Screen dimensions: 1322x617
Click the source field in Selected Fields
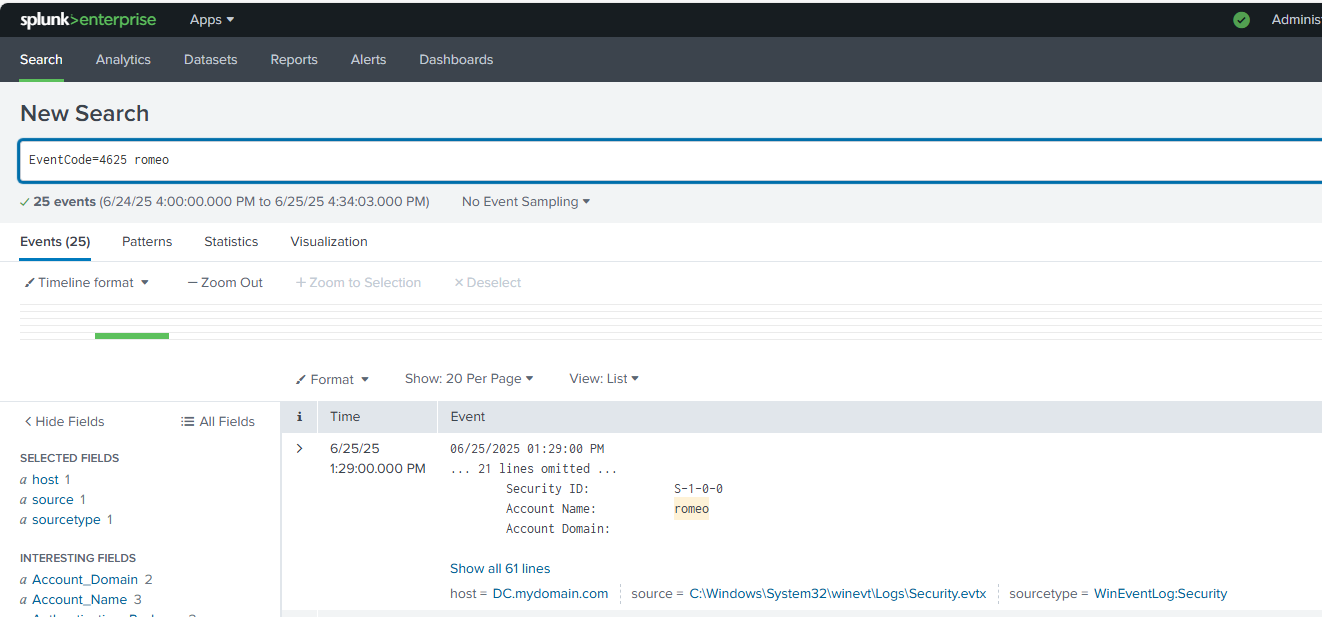pos(53,500)
